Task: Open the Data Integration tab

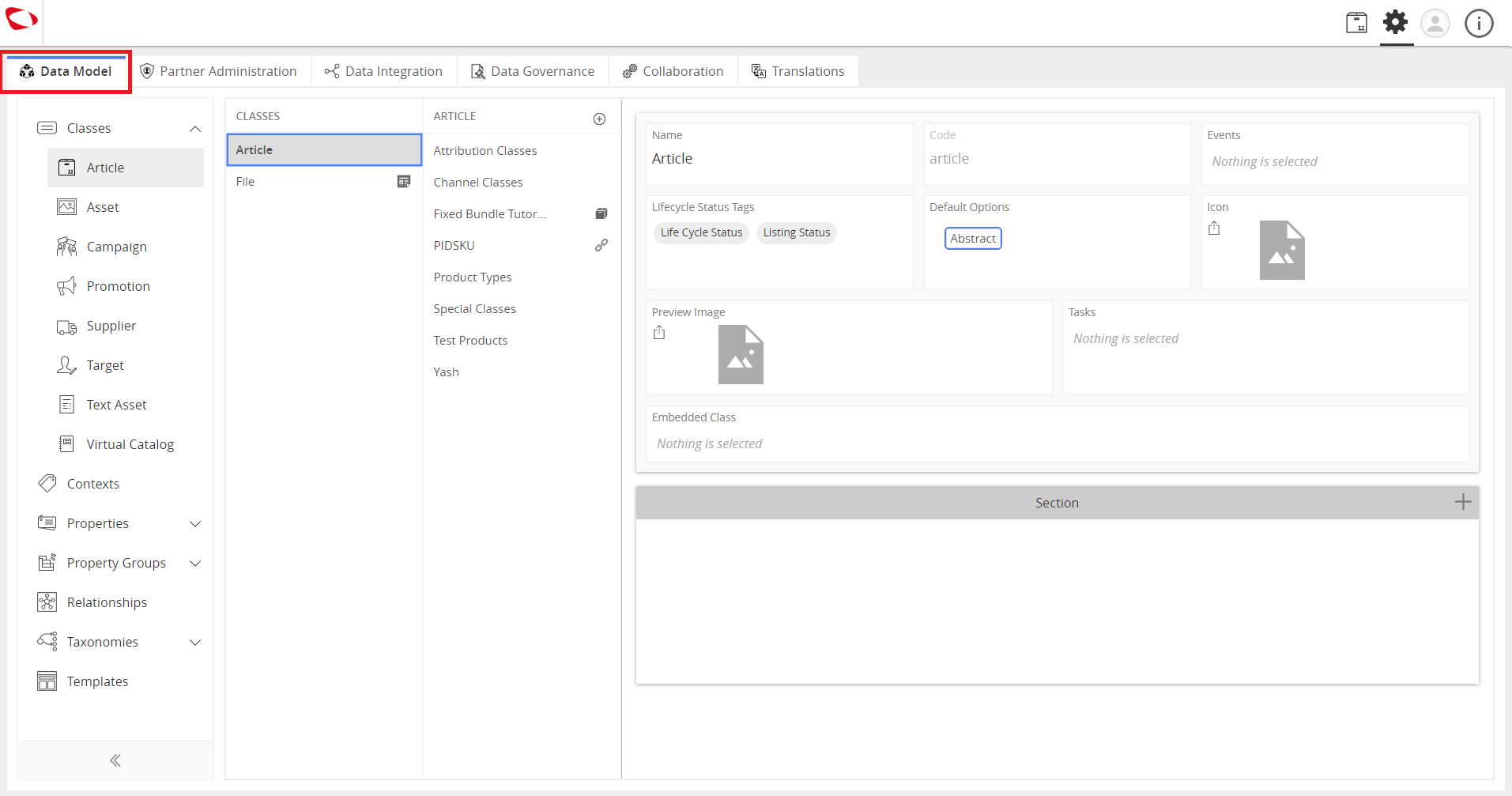Action: tap(383, 71)
